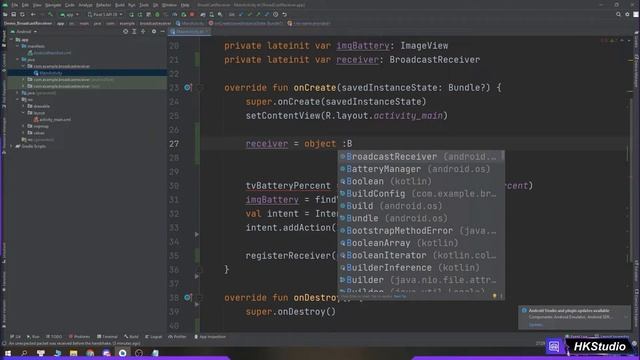Select activity_main.xml in the project tree
Screen dimensions: 640x360
tap(52, 120)
